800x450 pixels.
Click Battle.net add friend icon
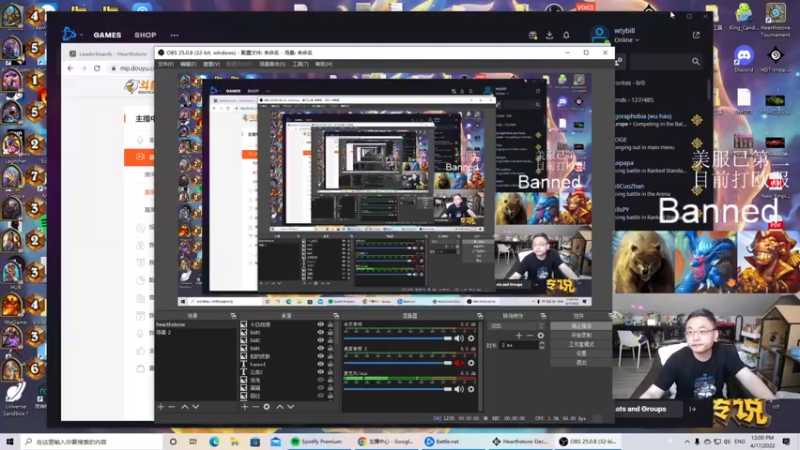618,62
